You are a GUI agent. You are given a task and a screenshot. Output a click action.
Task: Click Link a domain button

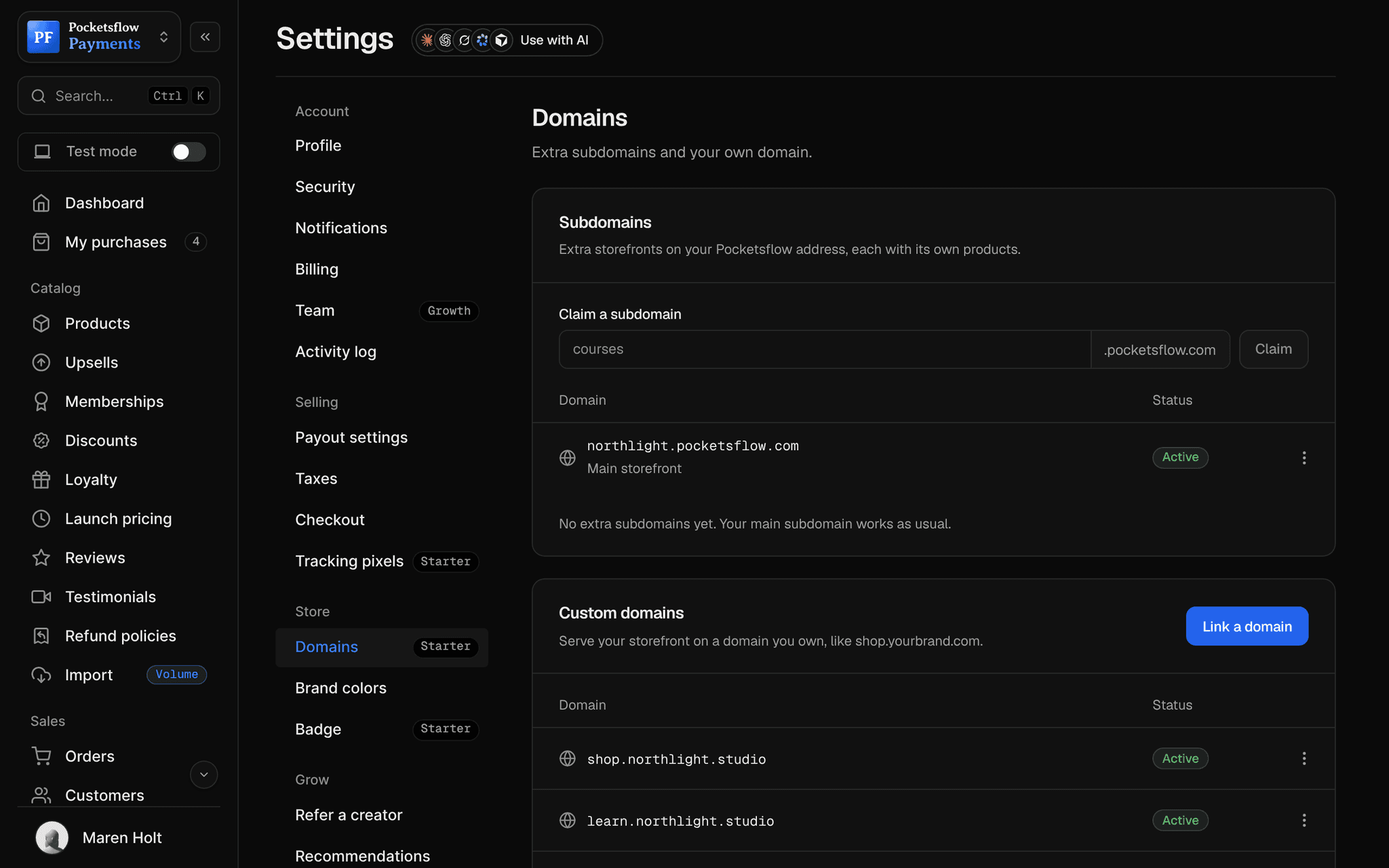pos(1247,626)
